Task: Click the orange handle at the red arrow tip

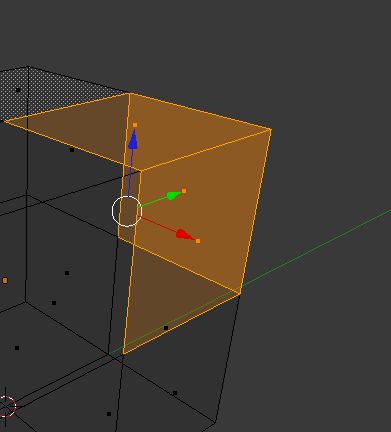Action: click(x=198, y=241)
